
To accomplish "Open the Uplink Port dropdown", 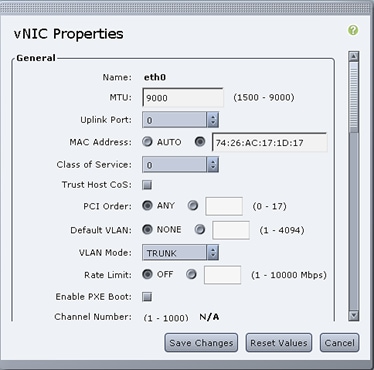I will [x=180, y=120].
